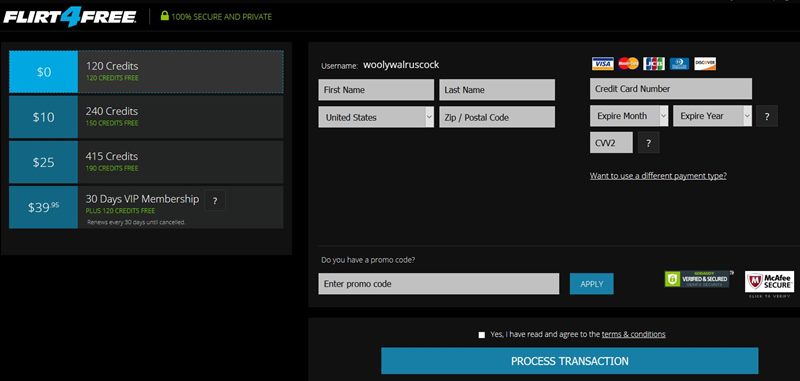The width and height of the screenshot is (800, 381).
Task: Click the 'Do you have a promo code?' label
Action: point(368,260)
